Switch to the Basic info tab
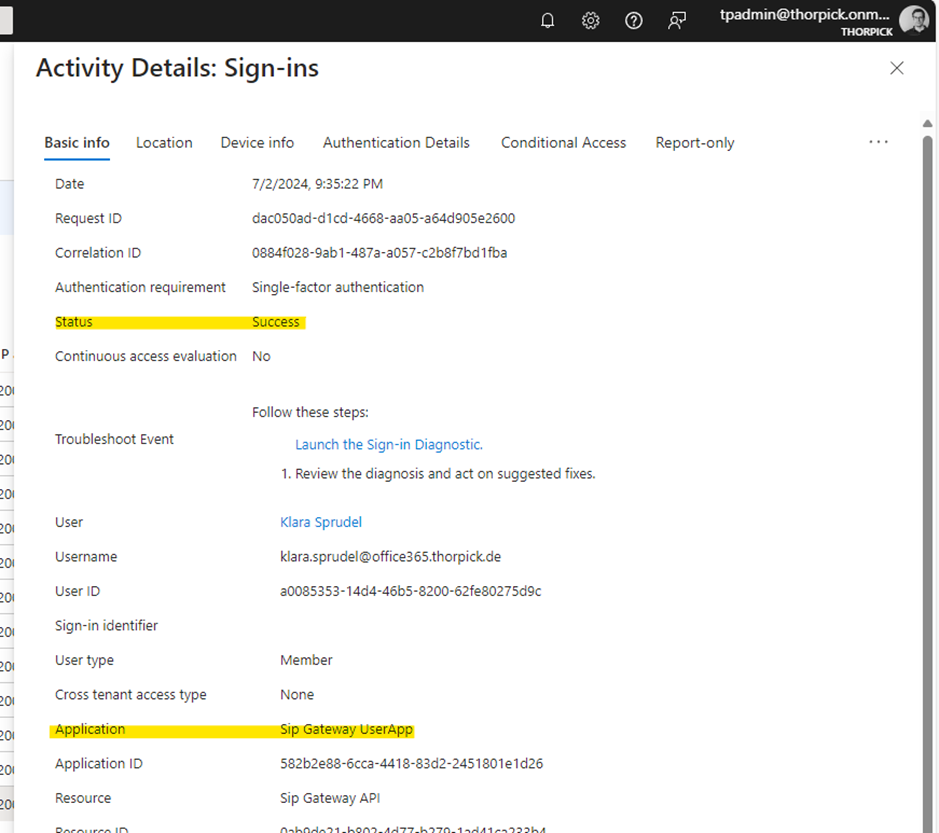939x833 pixels. point(77,143)
